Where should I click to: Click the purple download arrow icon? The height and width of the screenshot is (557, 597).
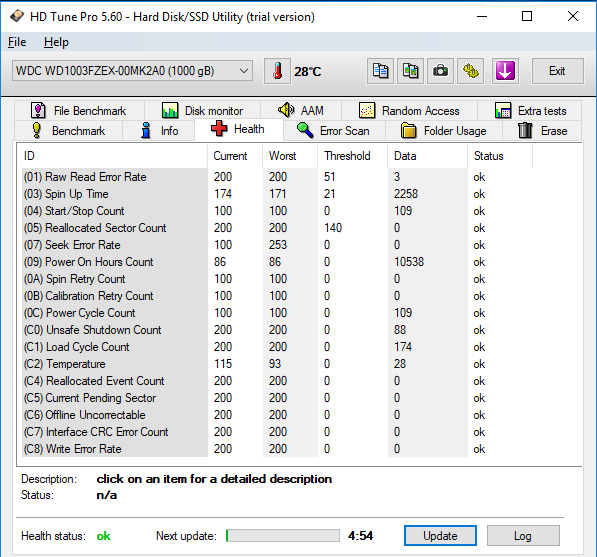(x=505, y=71)
